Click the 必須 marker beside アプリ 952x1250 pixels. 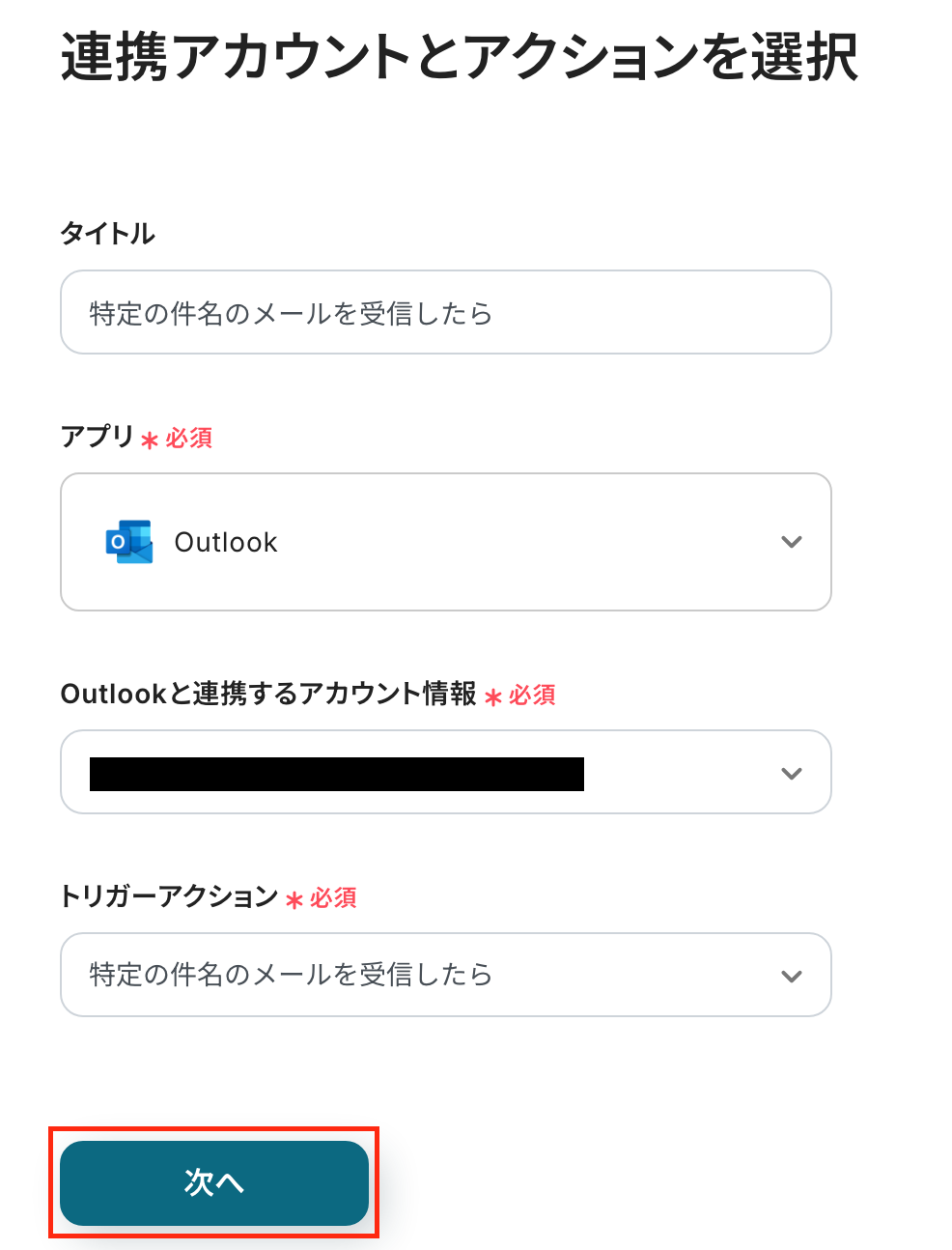(189, 439)
